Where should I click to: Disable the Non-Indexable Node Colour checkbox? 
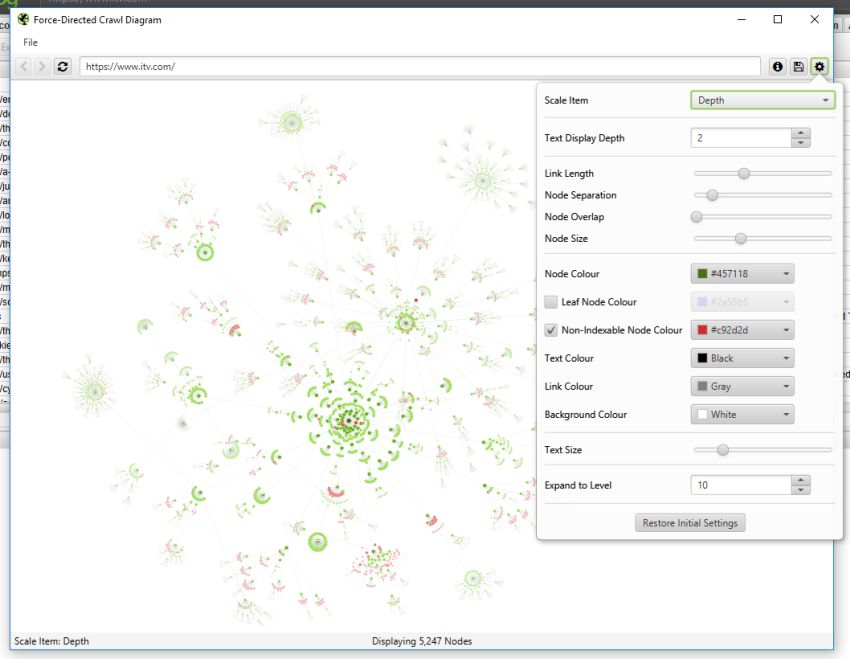549,329
